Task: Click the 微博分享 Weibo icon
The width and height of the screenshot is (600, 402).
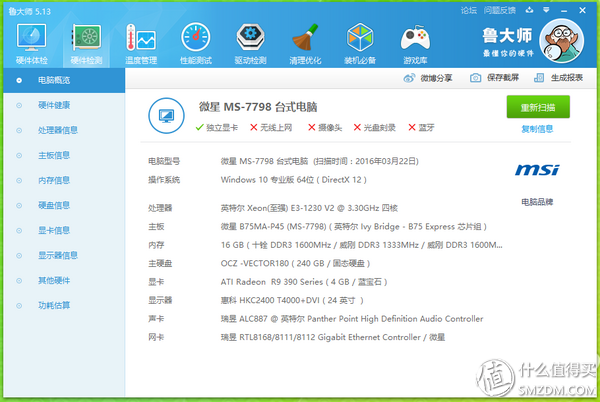Action: click(x=409, y=78)
